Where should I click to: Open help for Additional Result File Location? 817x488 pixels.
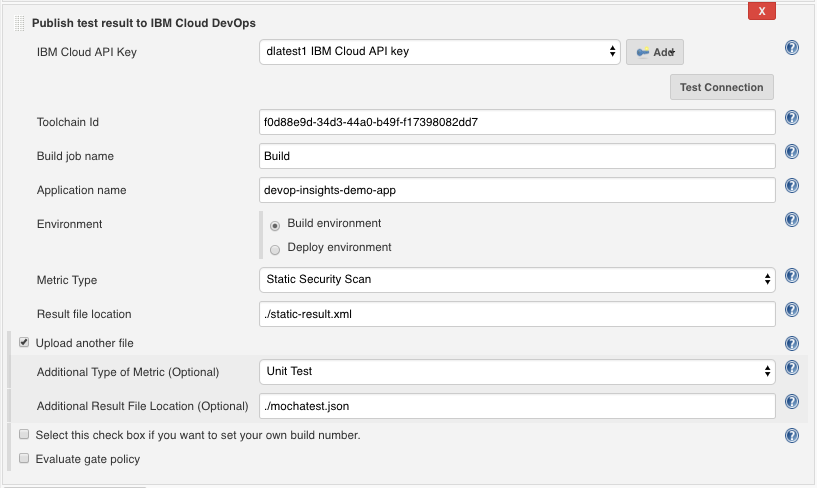[791, 402]
